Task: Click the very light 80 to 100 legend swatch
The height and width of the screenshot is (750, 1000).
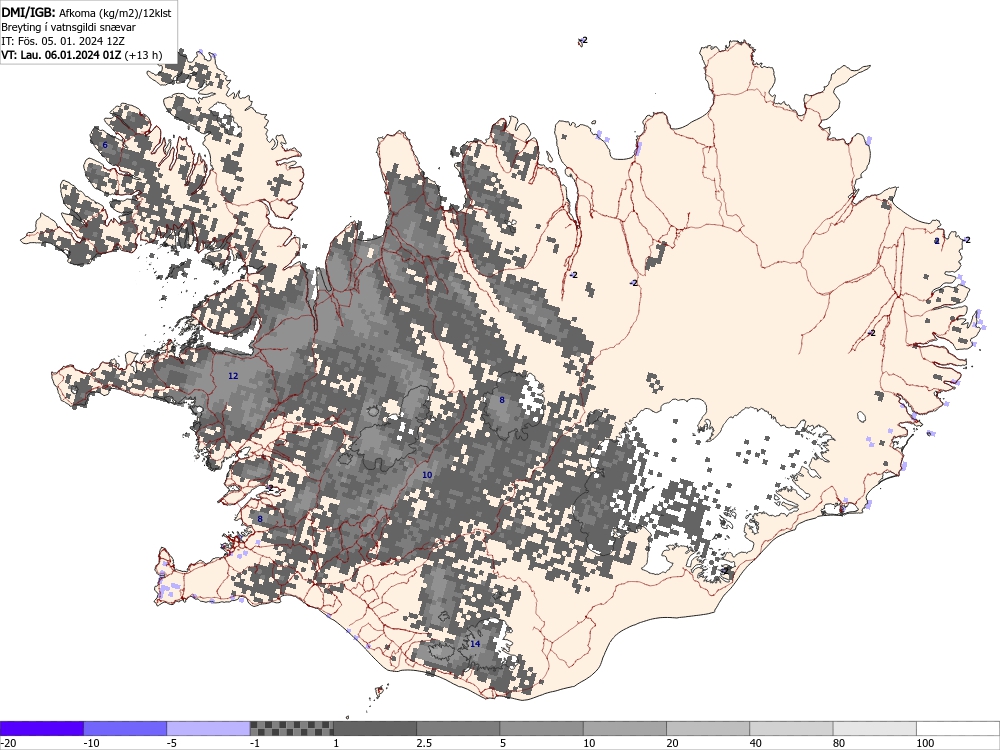Action: click(x=875, y=728)
